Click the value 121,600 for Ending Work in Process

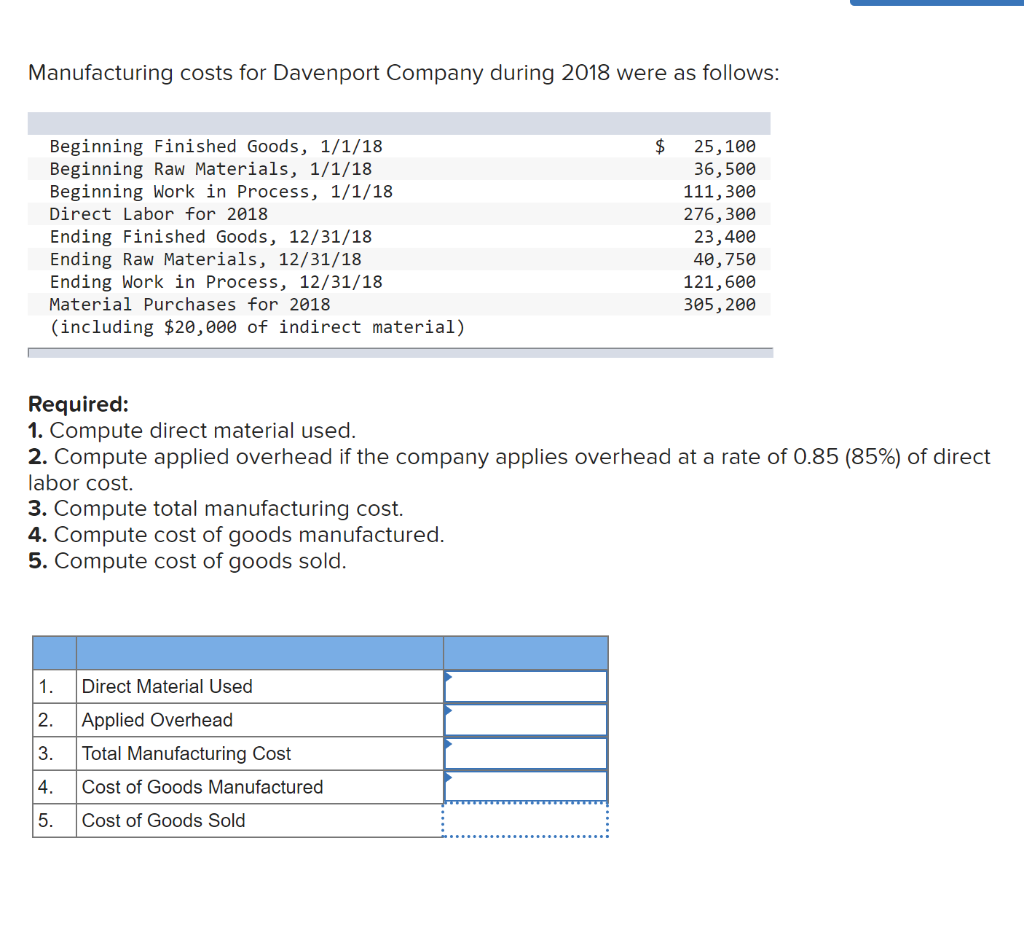click(x=719, y=282)
